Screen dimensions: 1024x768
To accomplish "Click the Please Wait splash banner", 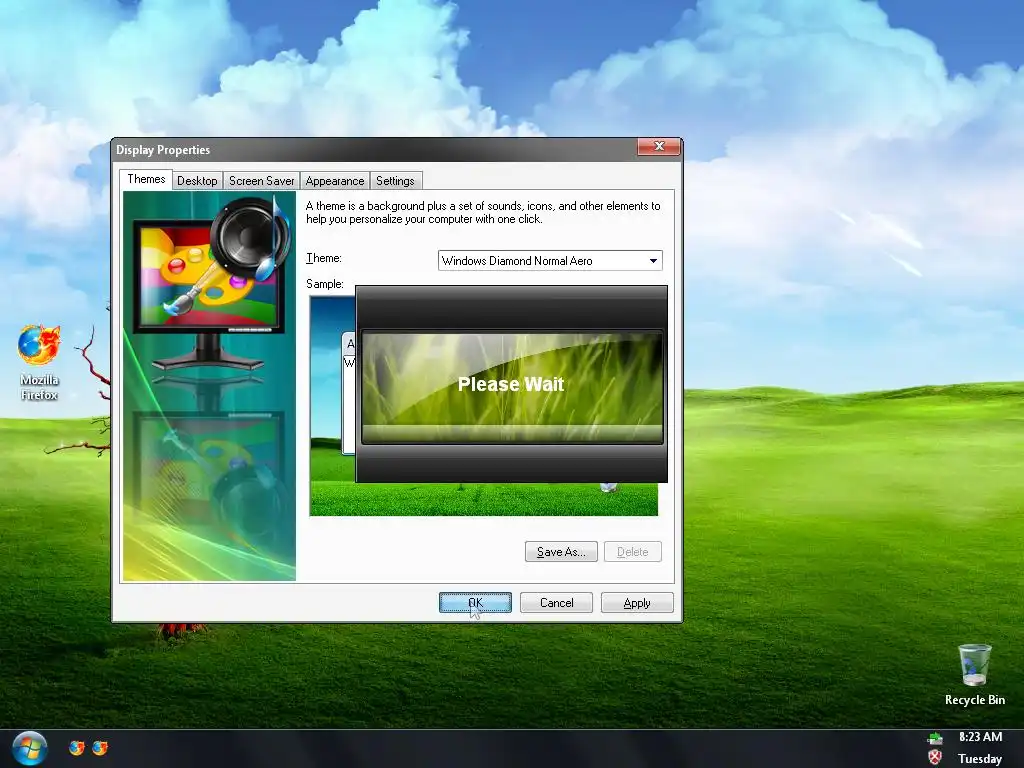I will 511,384.
